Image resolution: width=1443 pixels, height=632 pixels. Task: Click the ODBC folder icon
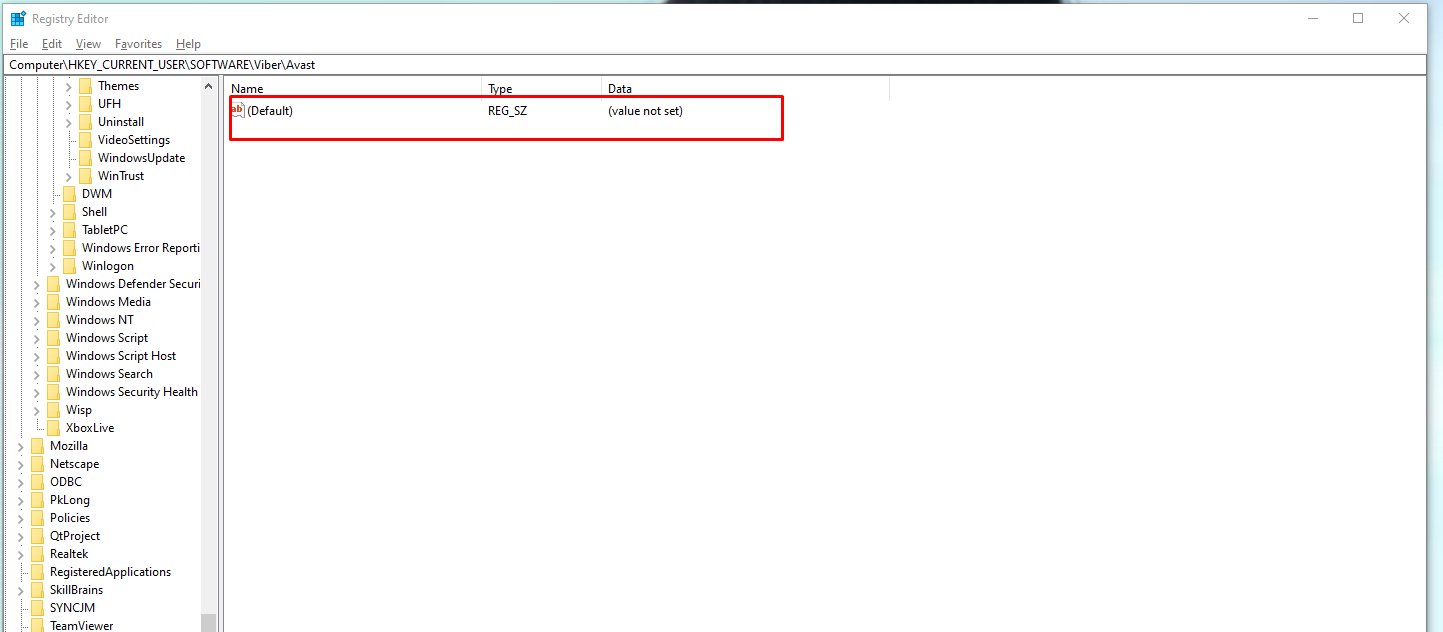tap(37, 482)
